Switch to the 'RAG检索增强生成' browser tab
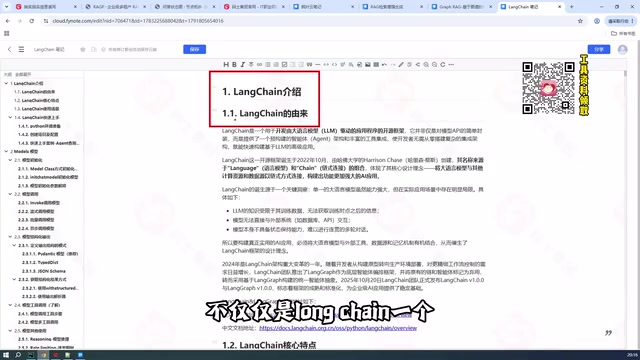The height and width of the screenshot is (360, 640). tap(393, 7)
